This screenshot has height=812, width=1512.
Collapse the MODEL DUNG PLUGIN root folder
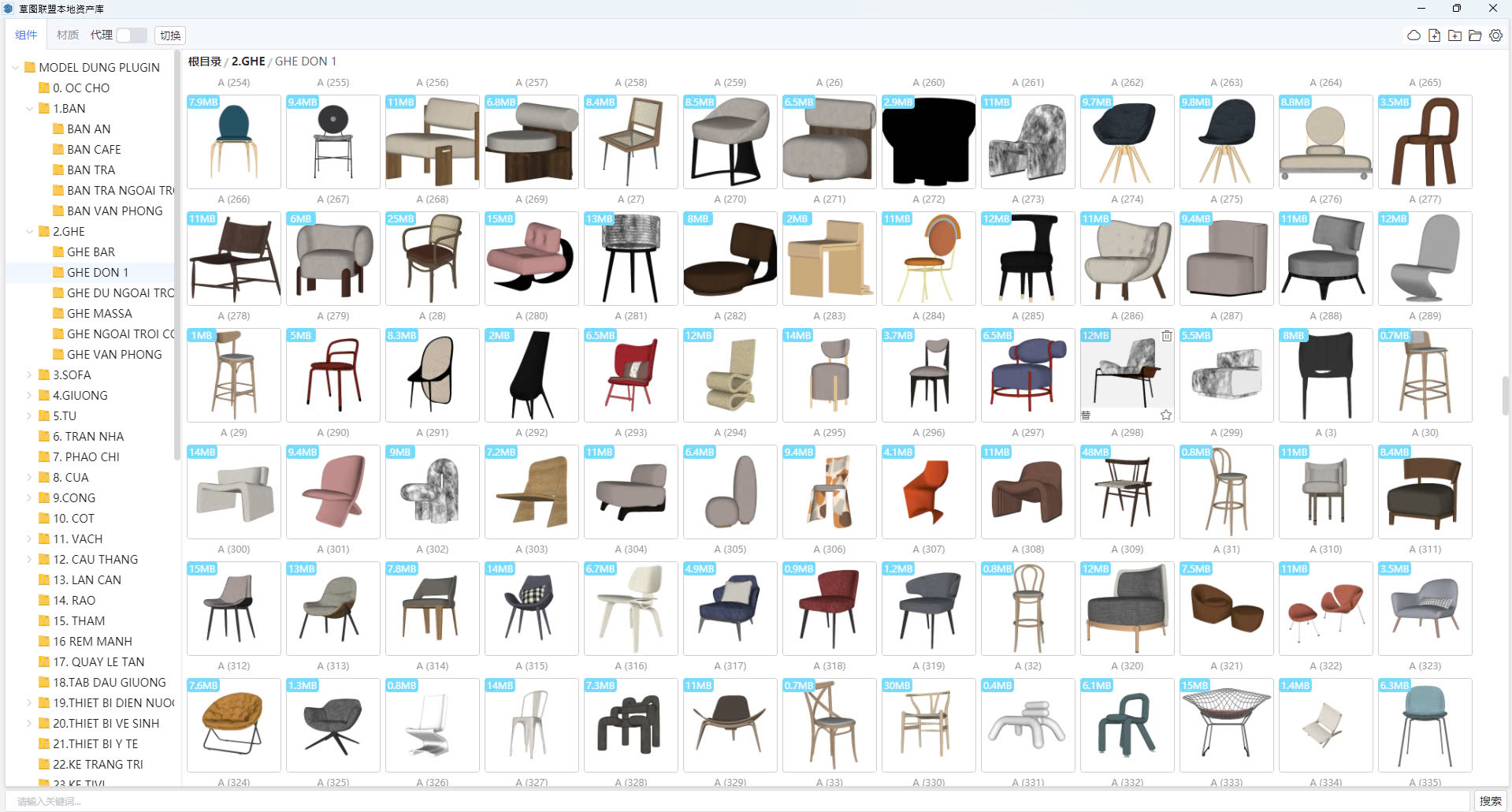click(x=15, y=68)
